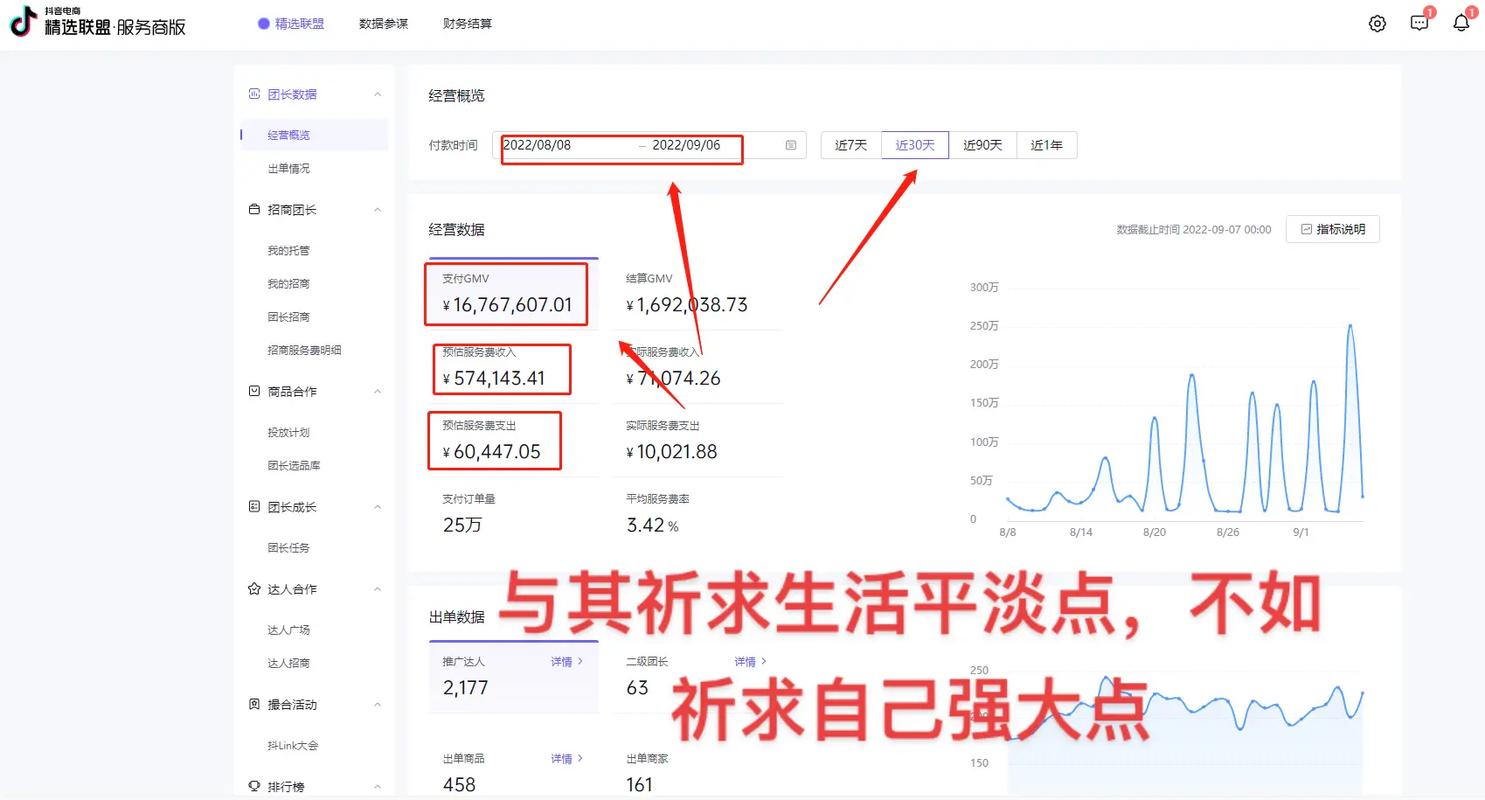
Task: Click the 招商团长 section icon
Action: pos(254,210)
